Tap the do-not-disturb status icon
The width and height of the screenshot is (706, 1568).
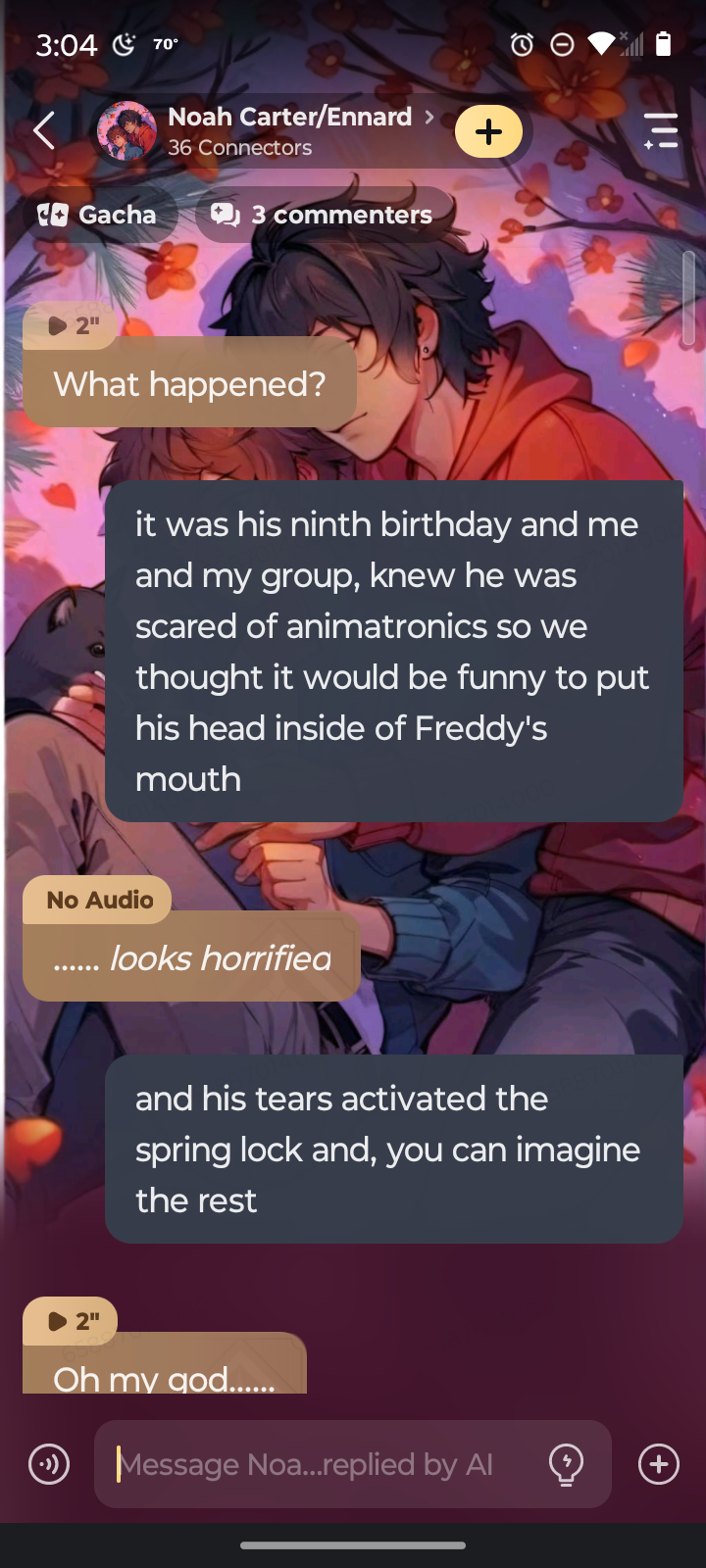coord(562,44)
